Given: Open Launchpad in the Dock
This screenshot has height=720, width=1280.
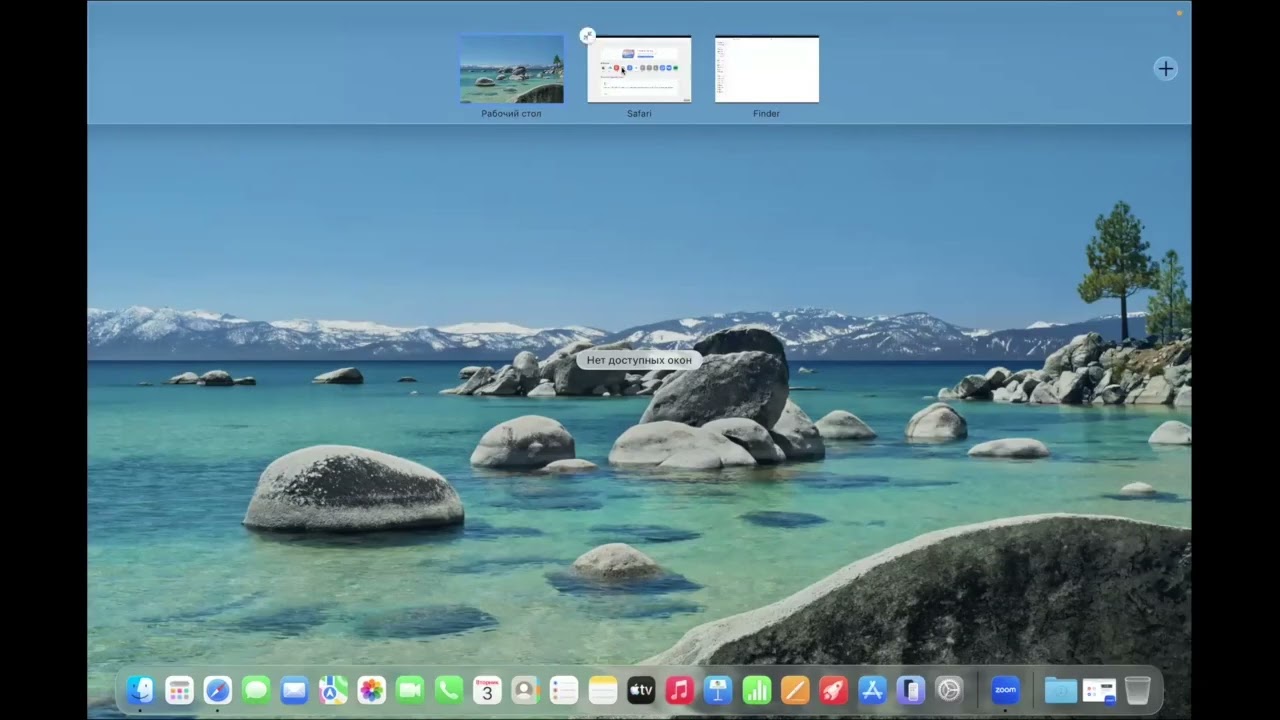Looking at the screenshot, I should [179, 690].
